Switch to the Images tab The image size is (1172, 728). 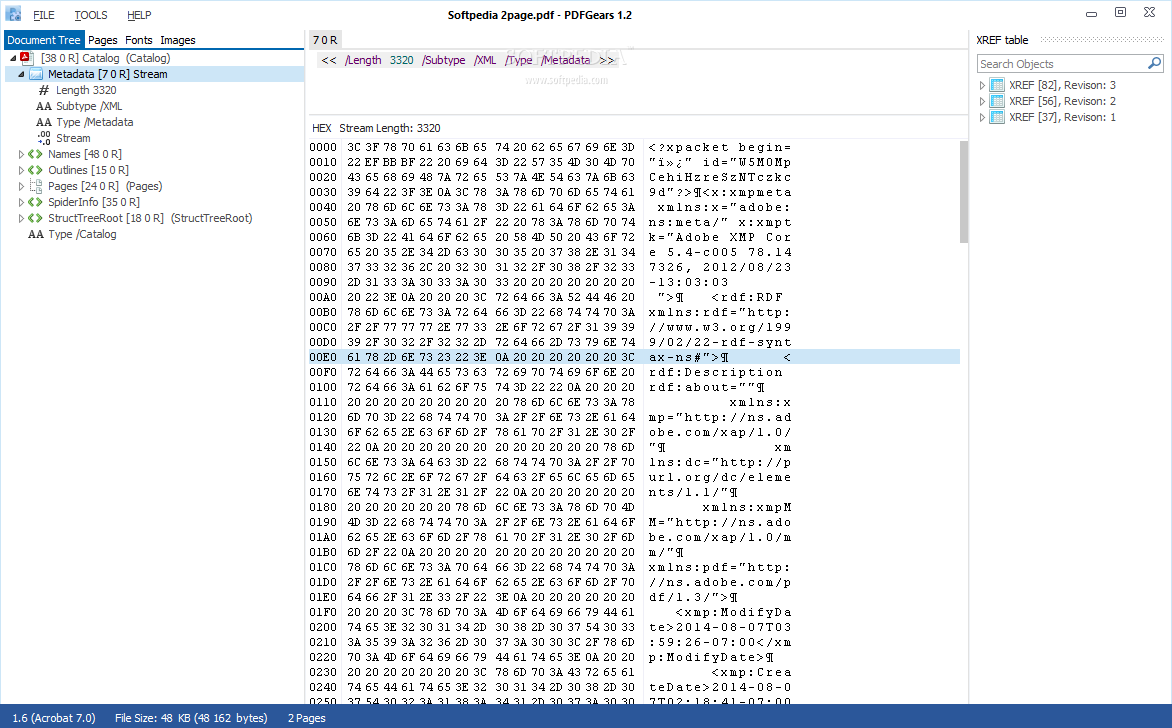click(x=178, y=40)
